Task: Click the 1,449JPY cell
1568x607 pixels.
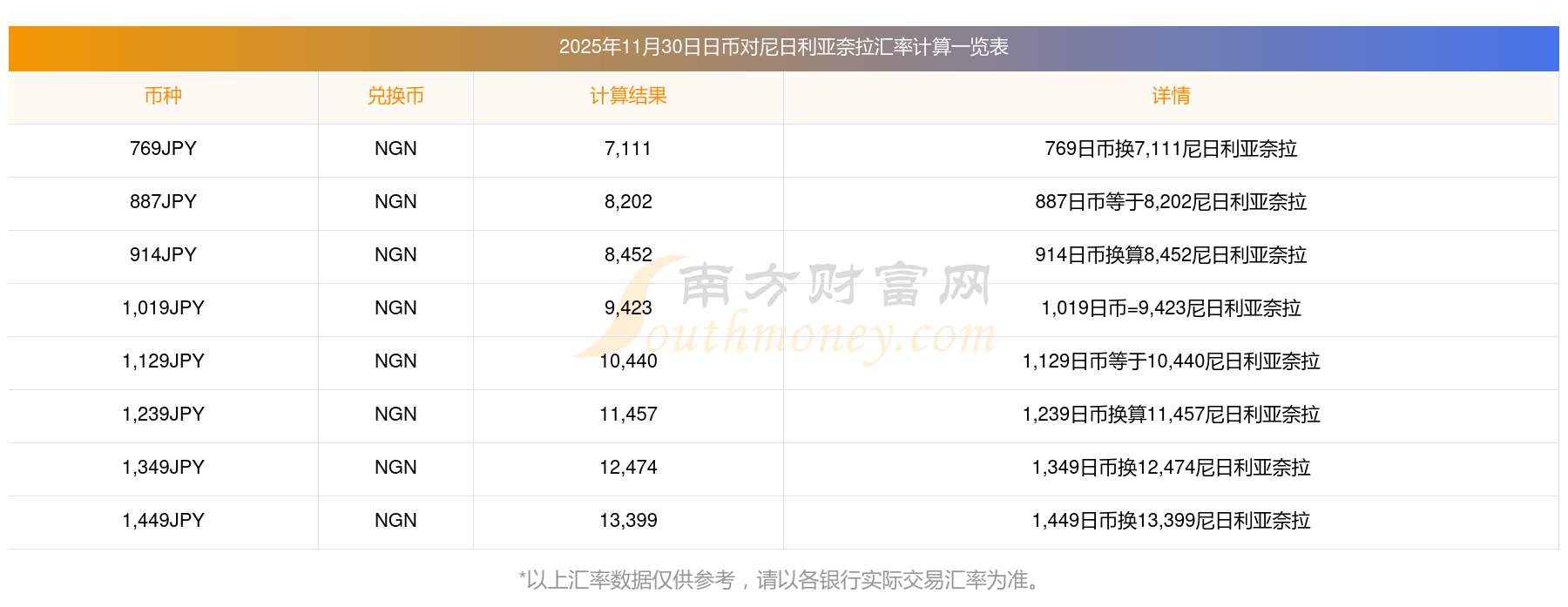Action: 163,521
